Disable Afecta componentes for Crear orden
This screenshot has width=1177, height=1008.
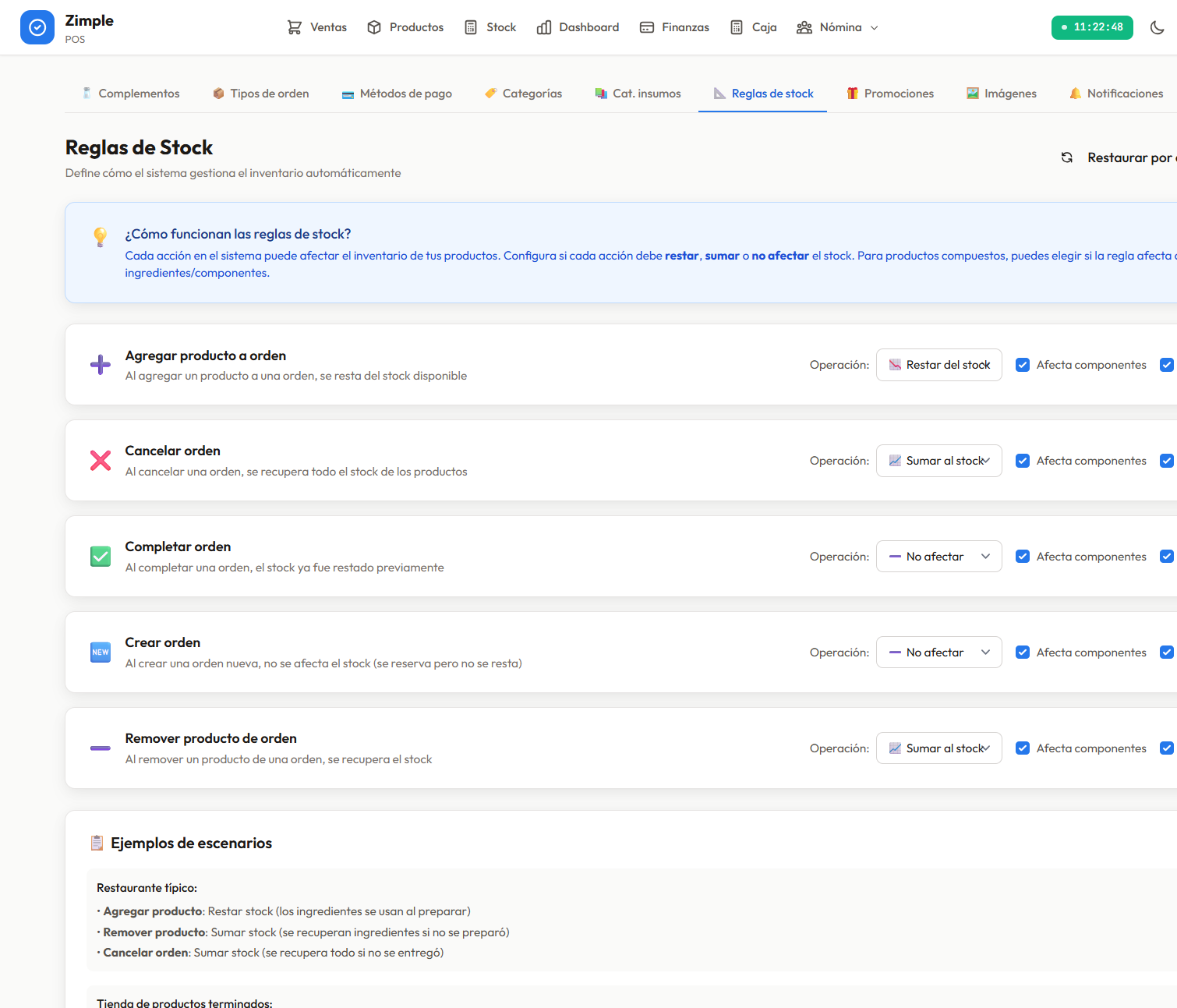click(x=1023, y=653)
